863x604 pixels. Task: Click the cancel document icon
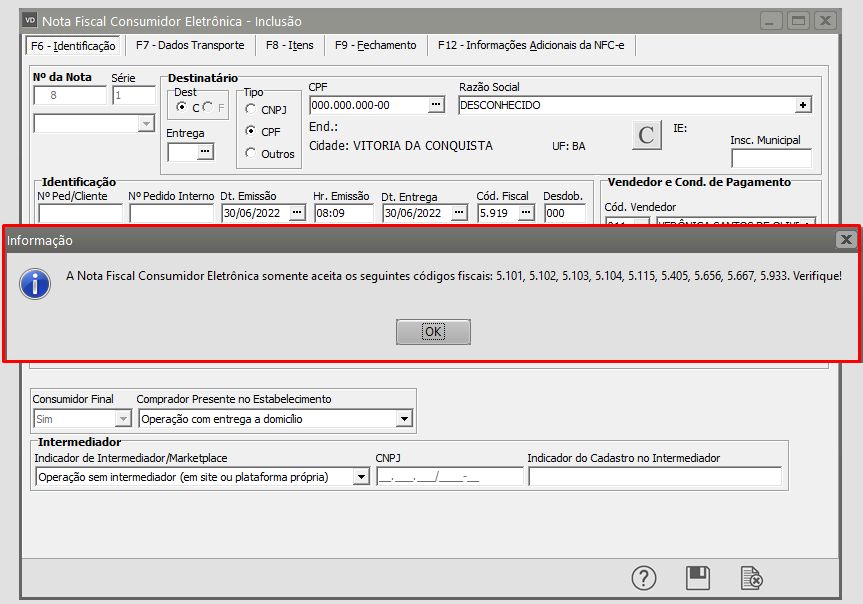(752, 578)
